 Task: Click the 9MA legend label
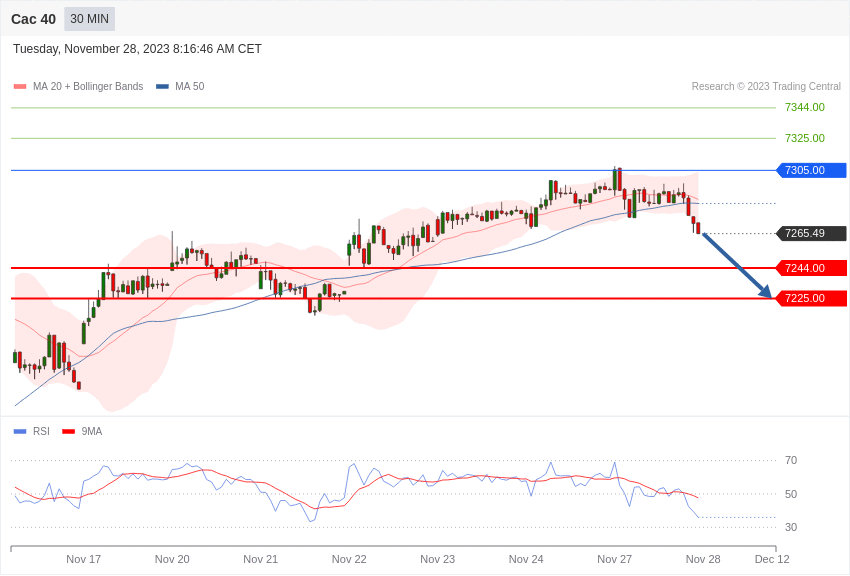click(x=92, y=431)
